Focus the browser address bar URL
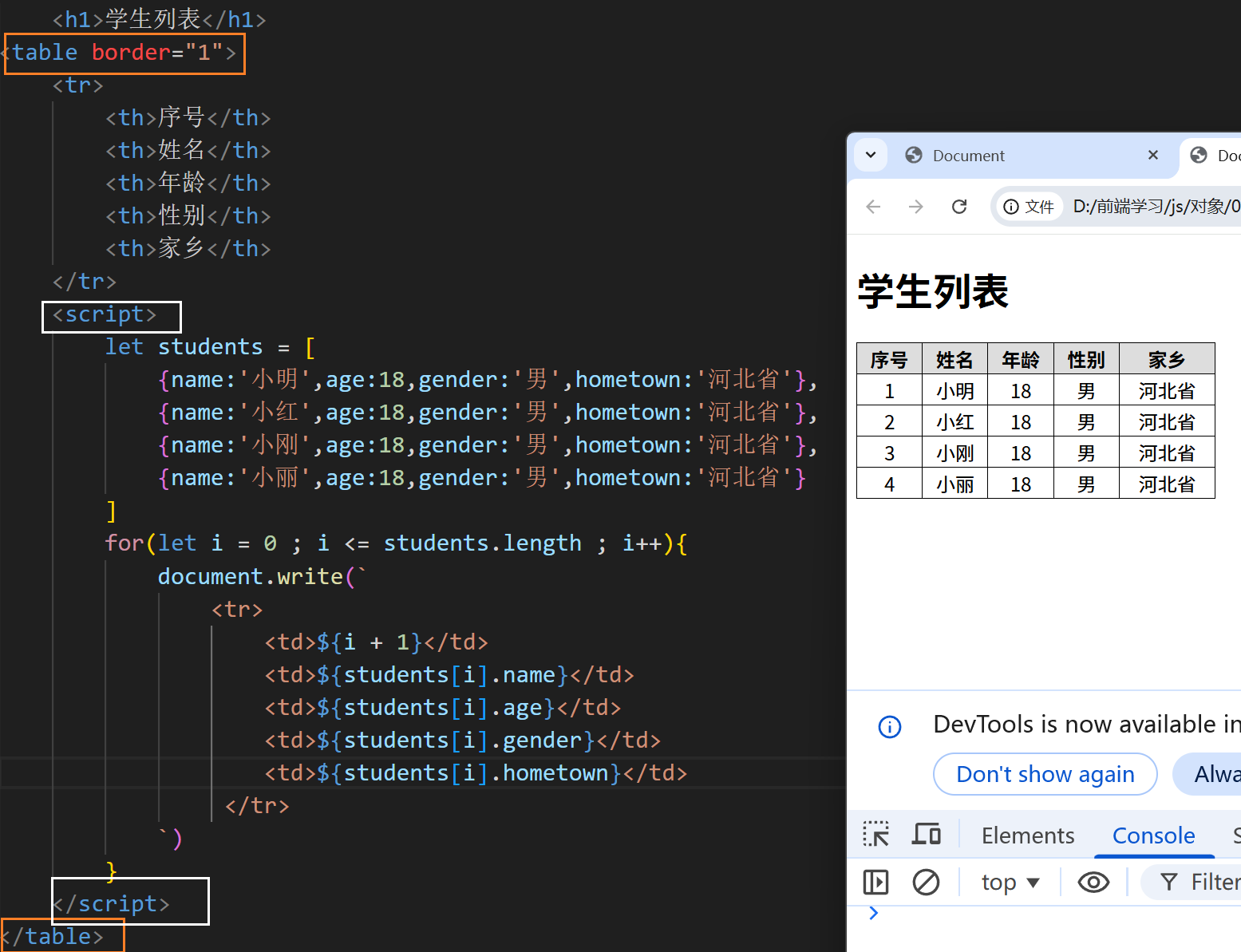The image size is (1241, 952). tap(1156, 207)
